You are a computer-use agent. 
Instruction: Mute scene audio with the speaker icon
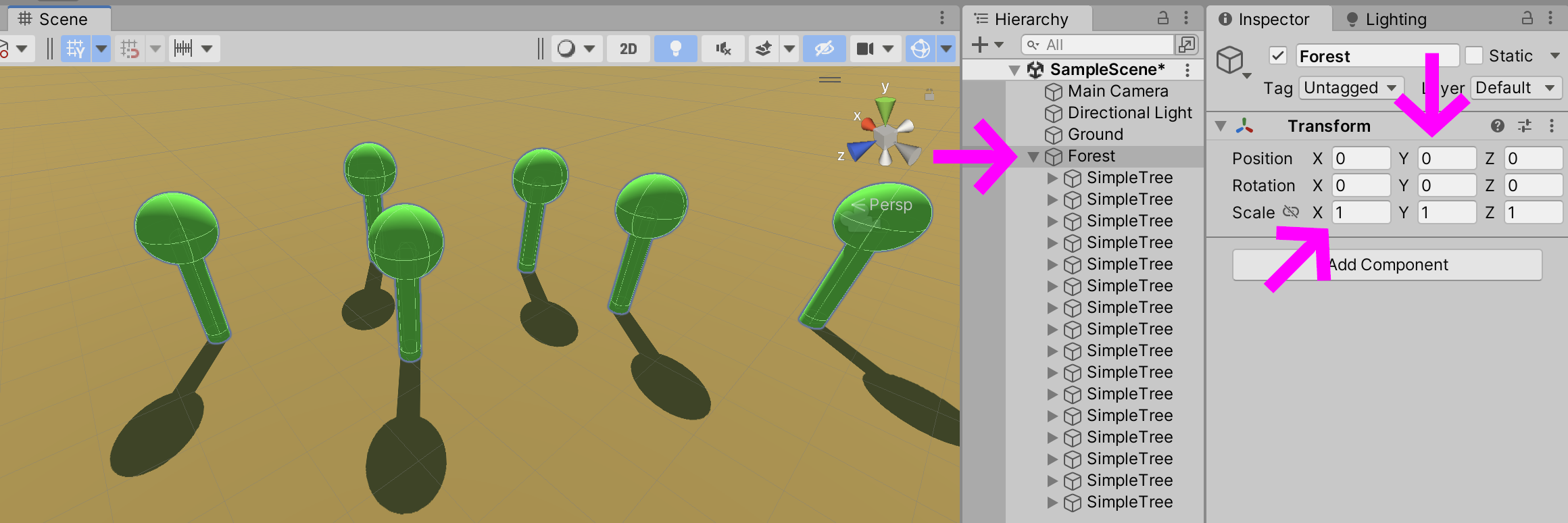click(x=723, y=49)
